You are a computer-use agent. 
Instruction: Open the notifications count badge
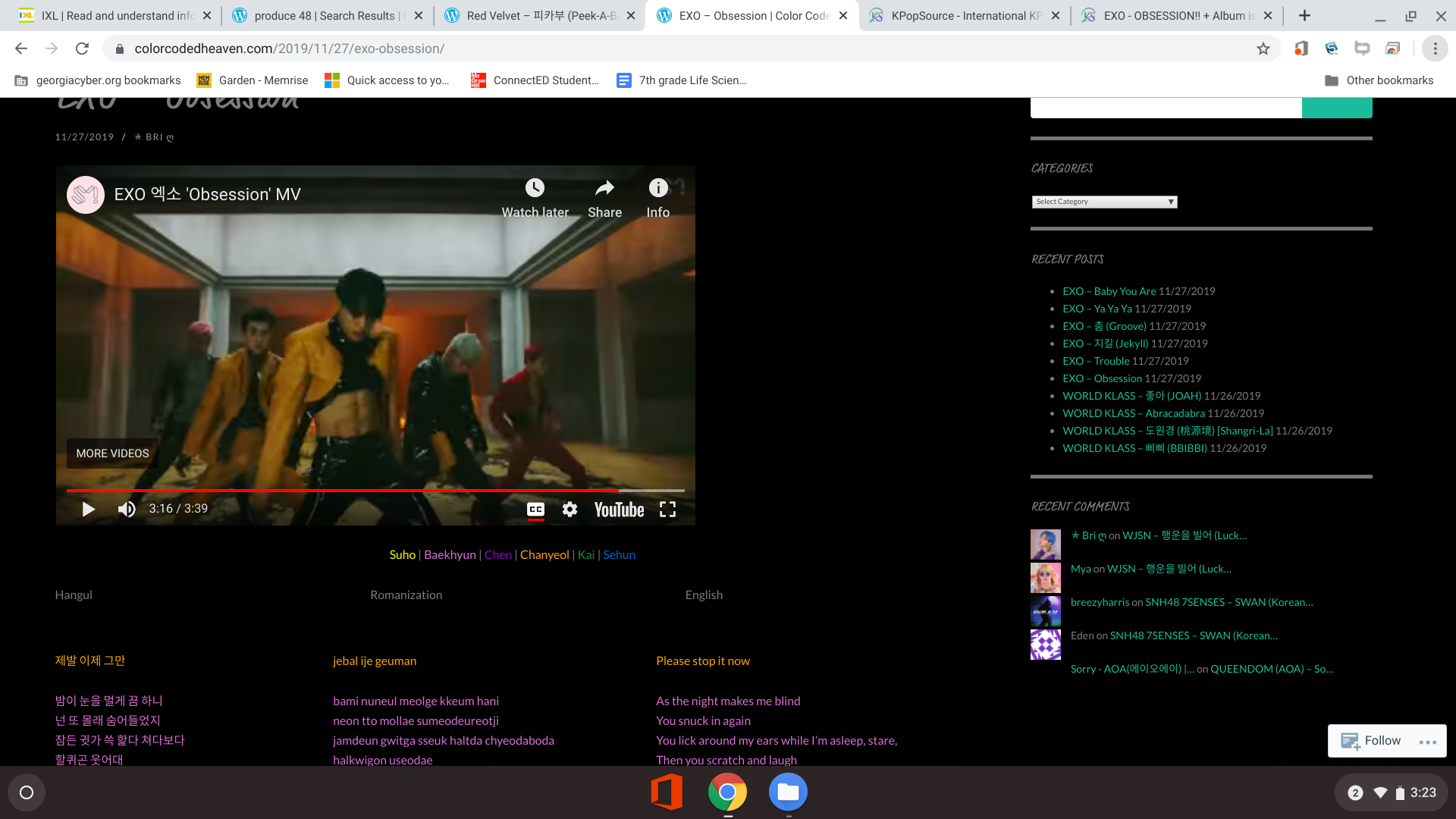click(1355, 793)
